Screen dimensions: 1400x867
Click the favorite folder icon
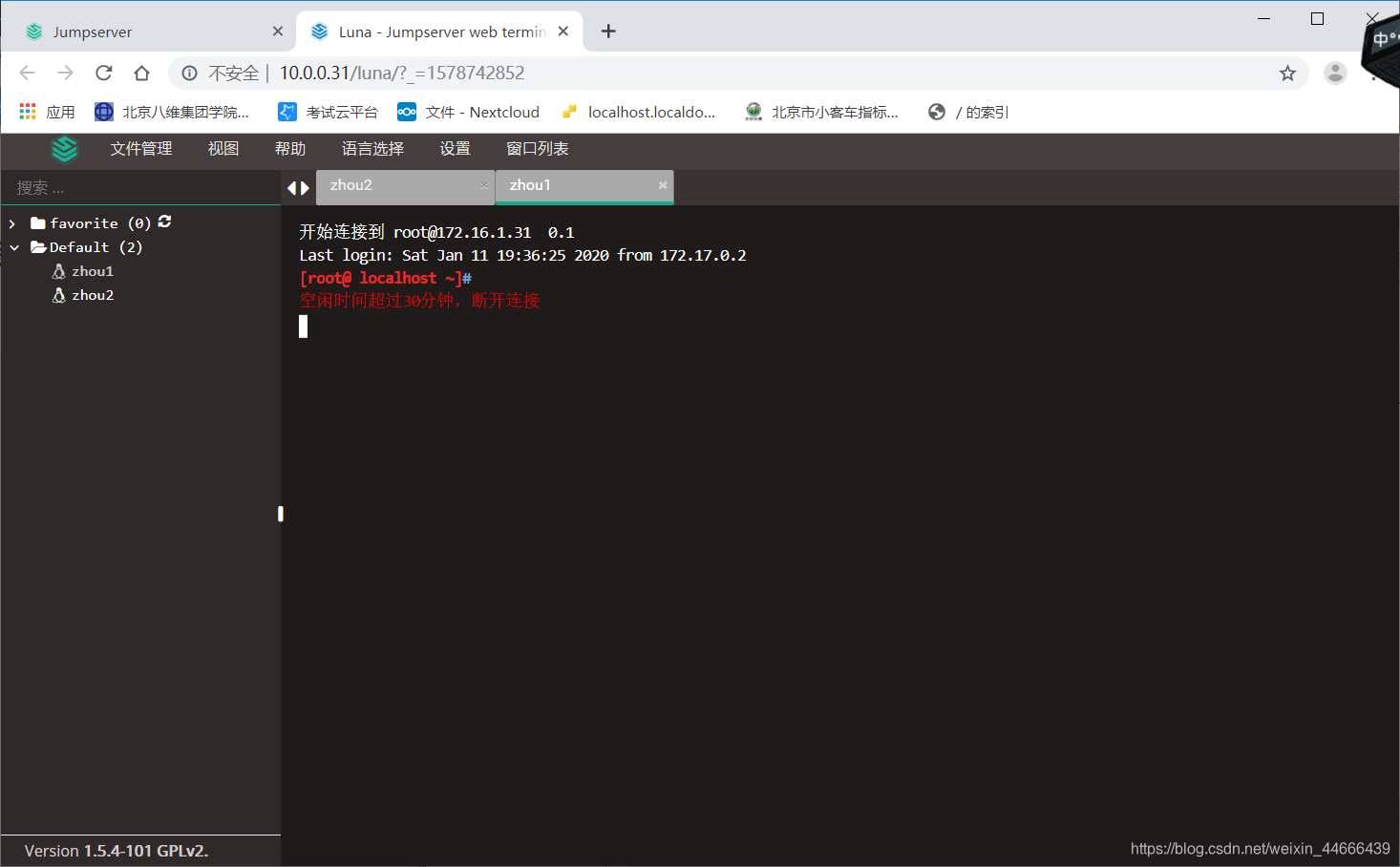(x=38, y=223)
